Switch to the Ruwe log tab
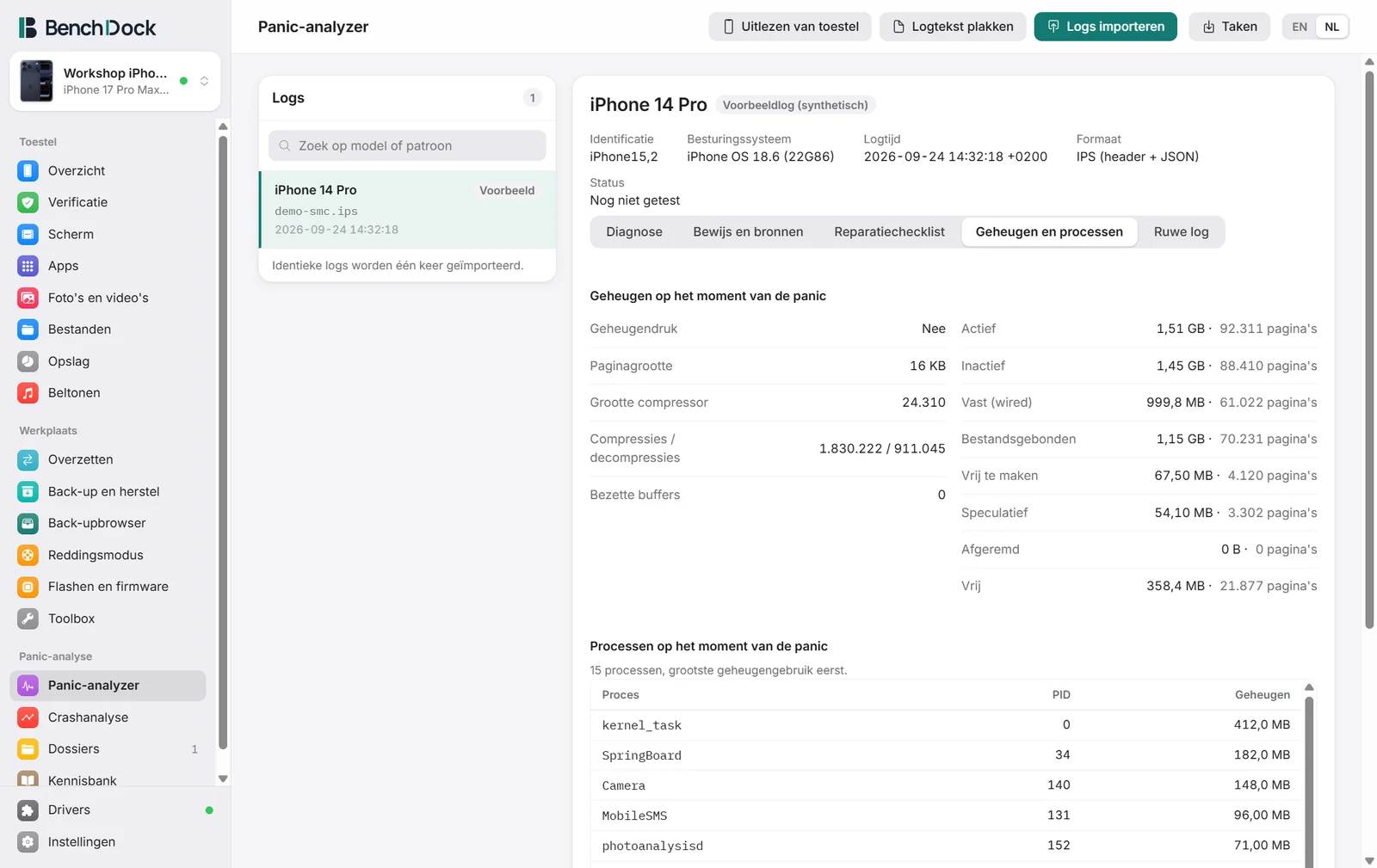The width and height of the screenshot is (1377, 868). (1181, 232)
